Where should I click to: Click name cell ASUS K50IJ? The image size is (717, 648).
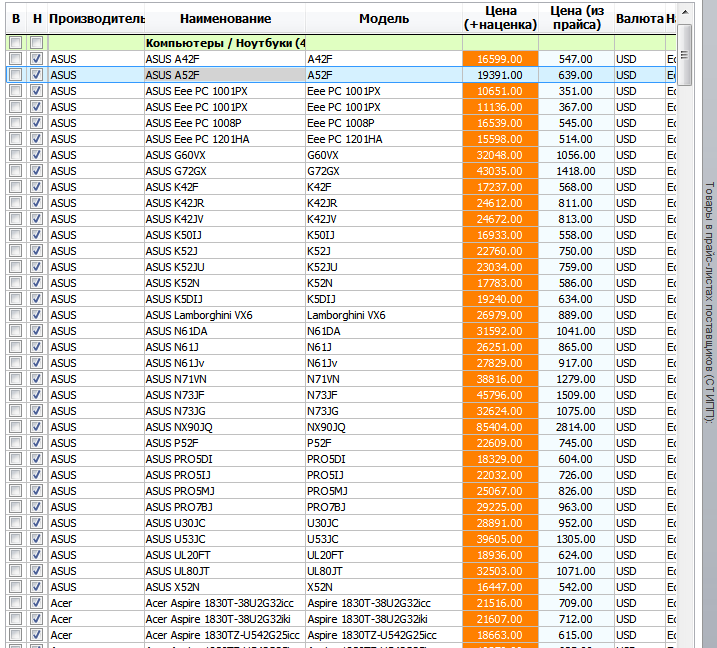225,235
